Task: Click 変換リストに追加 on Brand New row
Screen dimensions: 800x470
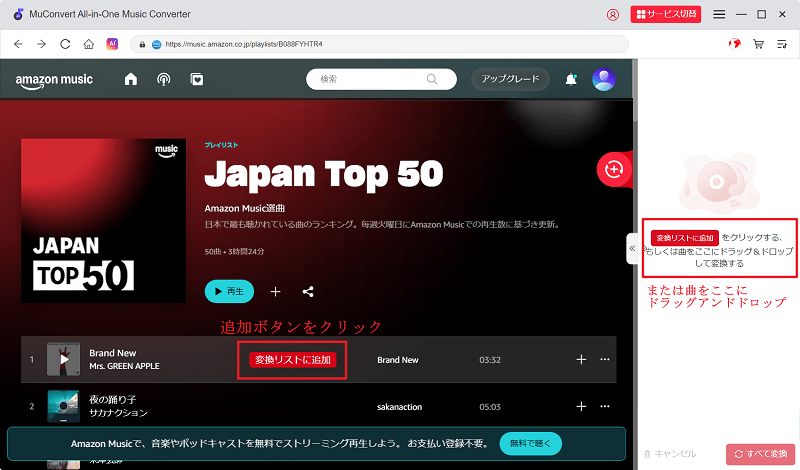Action: 293,360
